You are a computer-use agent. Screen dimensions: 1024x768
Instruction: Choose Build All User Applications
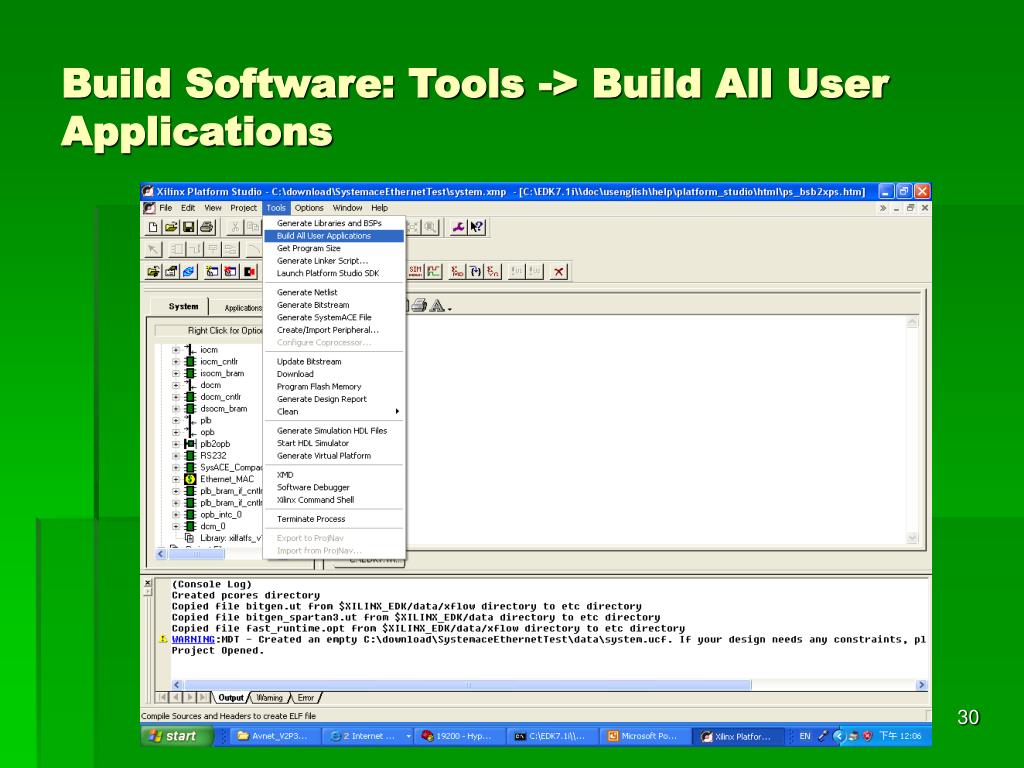pos(334,236)
